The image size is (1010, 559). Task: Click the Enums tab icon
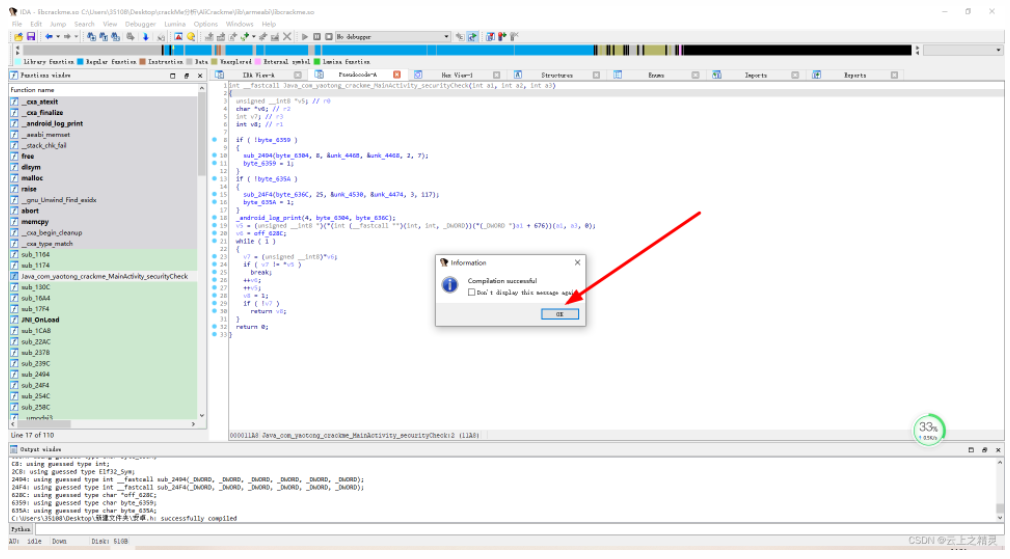pyautogui.click(x=617, y=75)
